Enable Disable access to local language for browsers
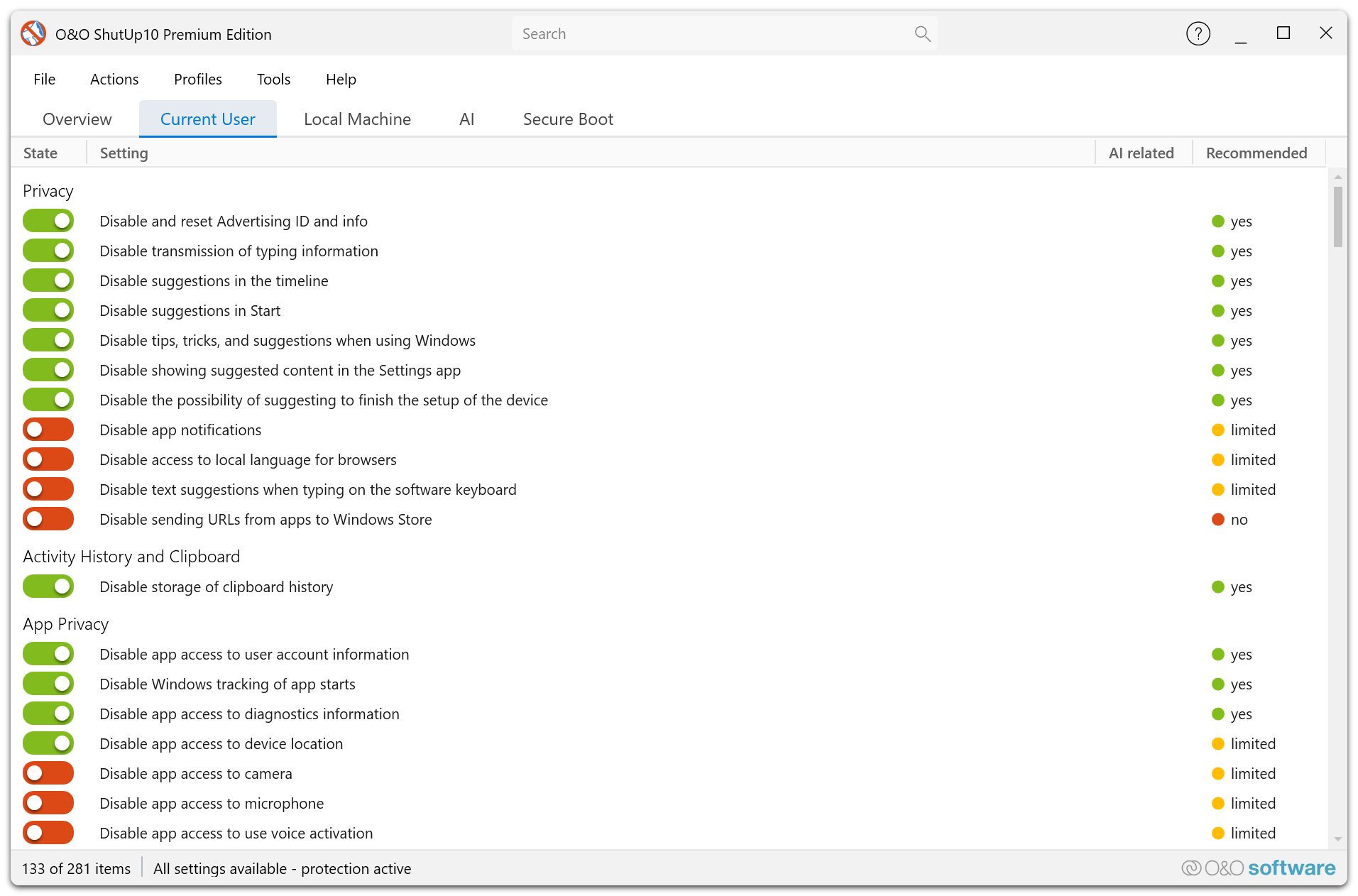The image size is (1358, 896). [48, 459]
